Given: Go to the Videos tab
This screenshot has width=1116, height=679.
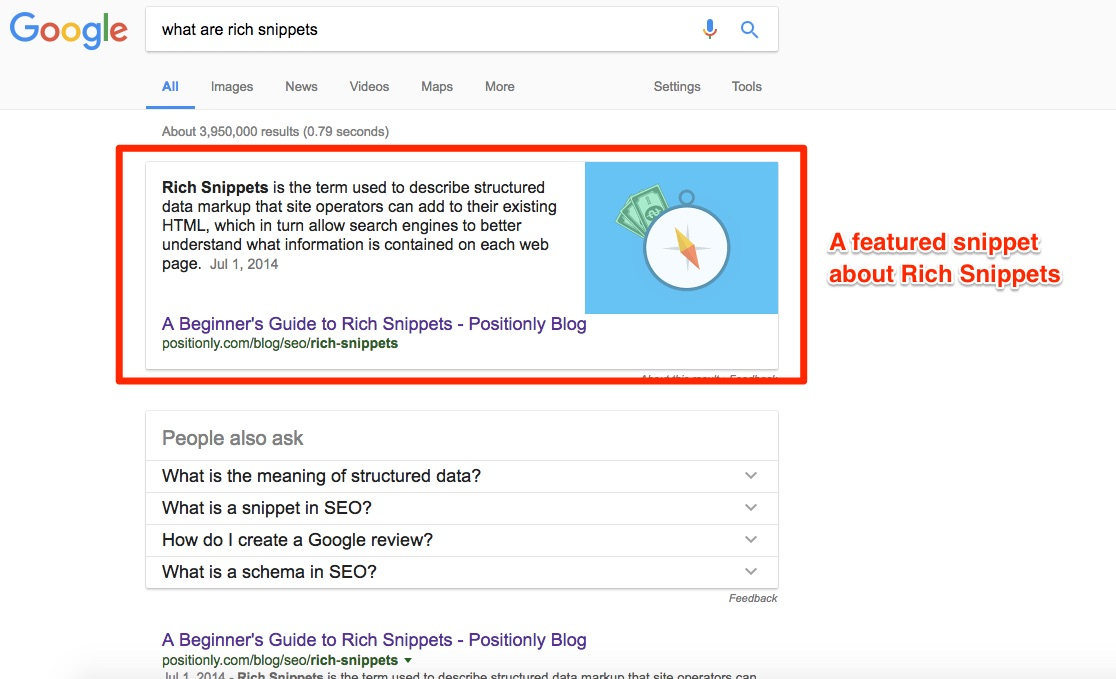Looking at the screenshot, I should (369, 87).
